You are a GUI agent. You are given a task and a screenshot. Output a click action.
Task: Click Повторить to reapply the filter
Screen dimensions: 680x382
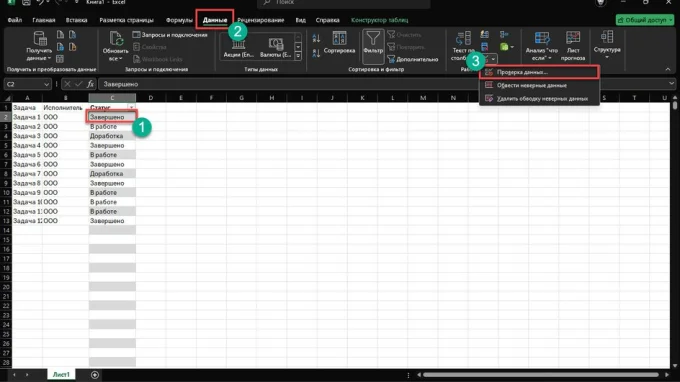(405, 47)
